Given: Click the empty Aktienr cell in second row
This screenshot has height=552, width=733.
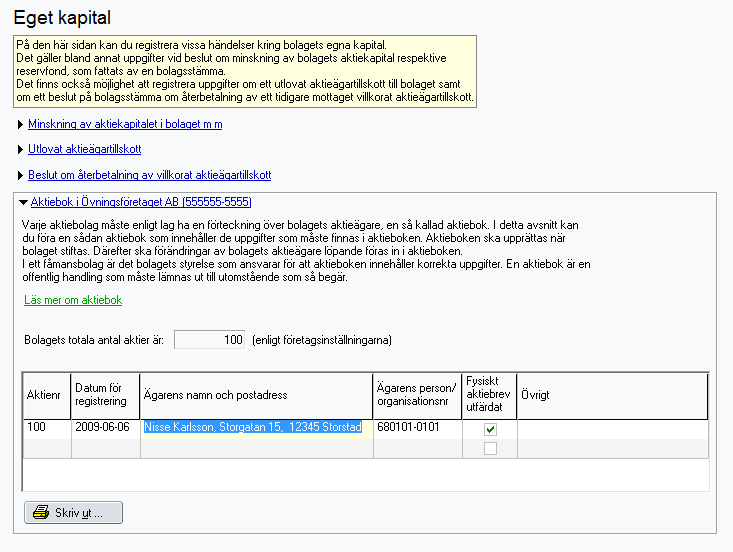Looking at the screenshot, I should [x=47, y=449].
